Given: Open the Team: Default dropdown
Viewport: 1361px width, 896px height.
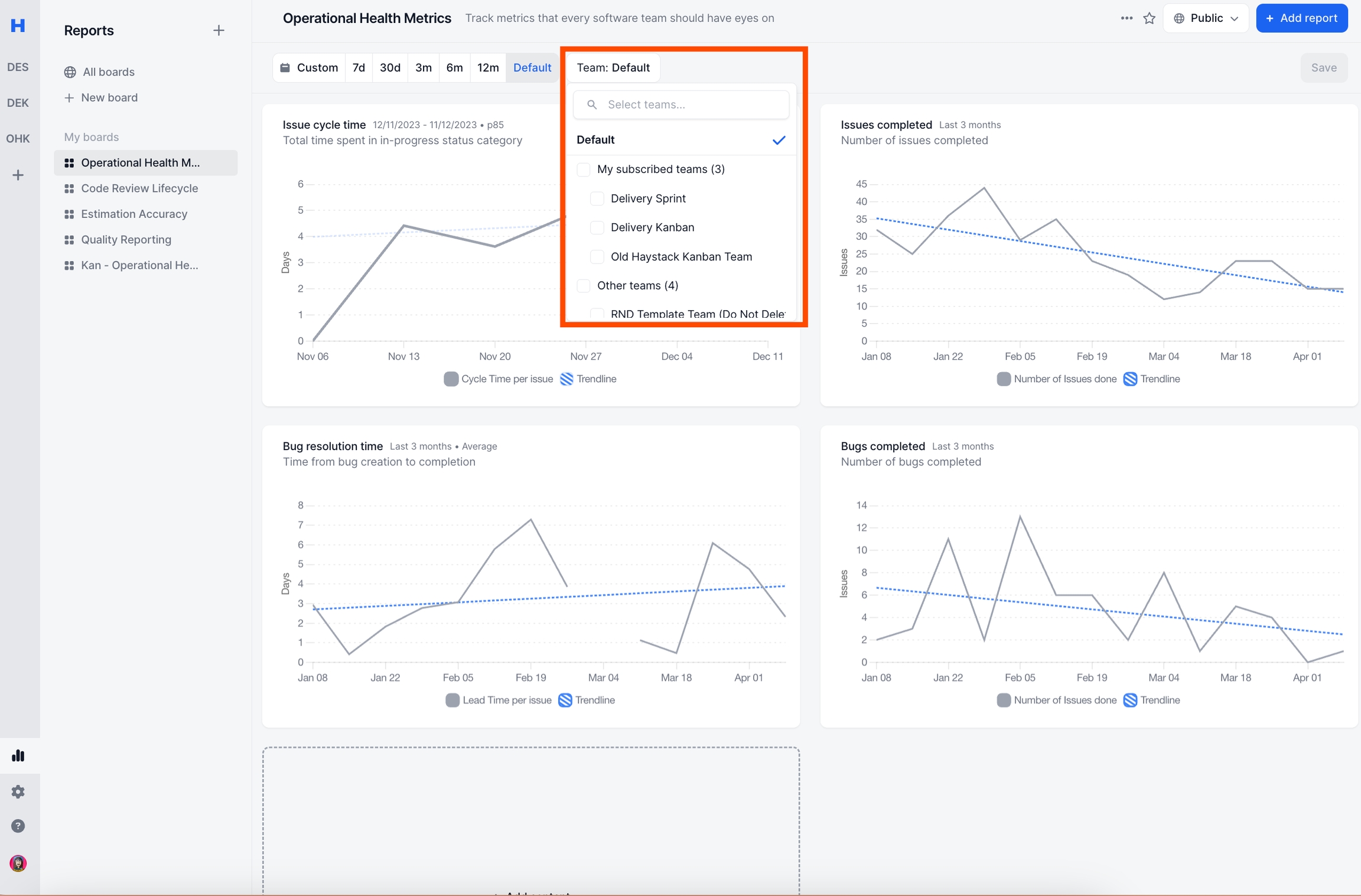Looking at the screenshot, I should click(613, 67).
